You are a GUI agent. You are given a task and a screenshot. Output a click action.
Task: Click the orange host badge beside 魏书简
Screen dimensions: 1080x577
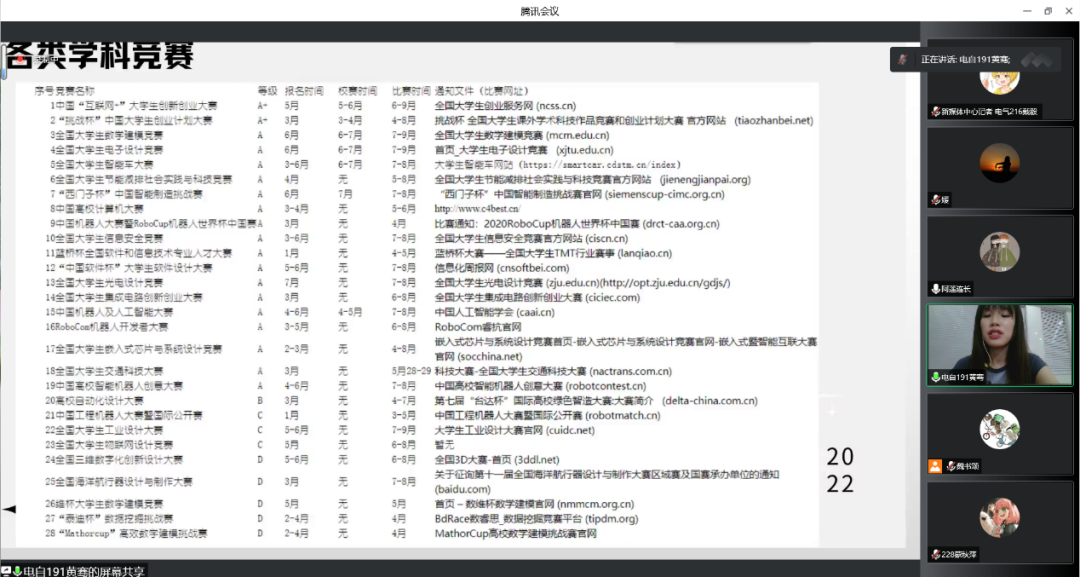935,466
